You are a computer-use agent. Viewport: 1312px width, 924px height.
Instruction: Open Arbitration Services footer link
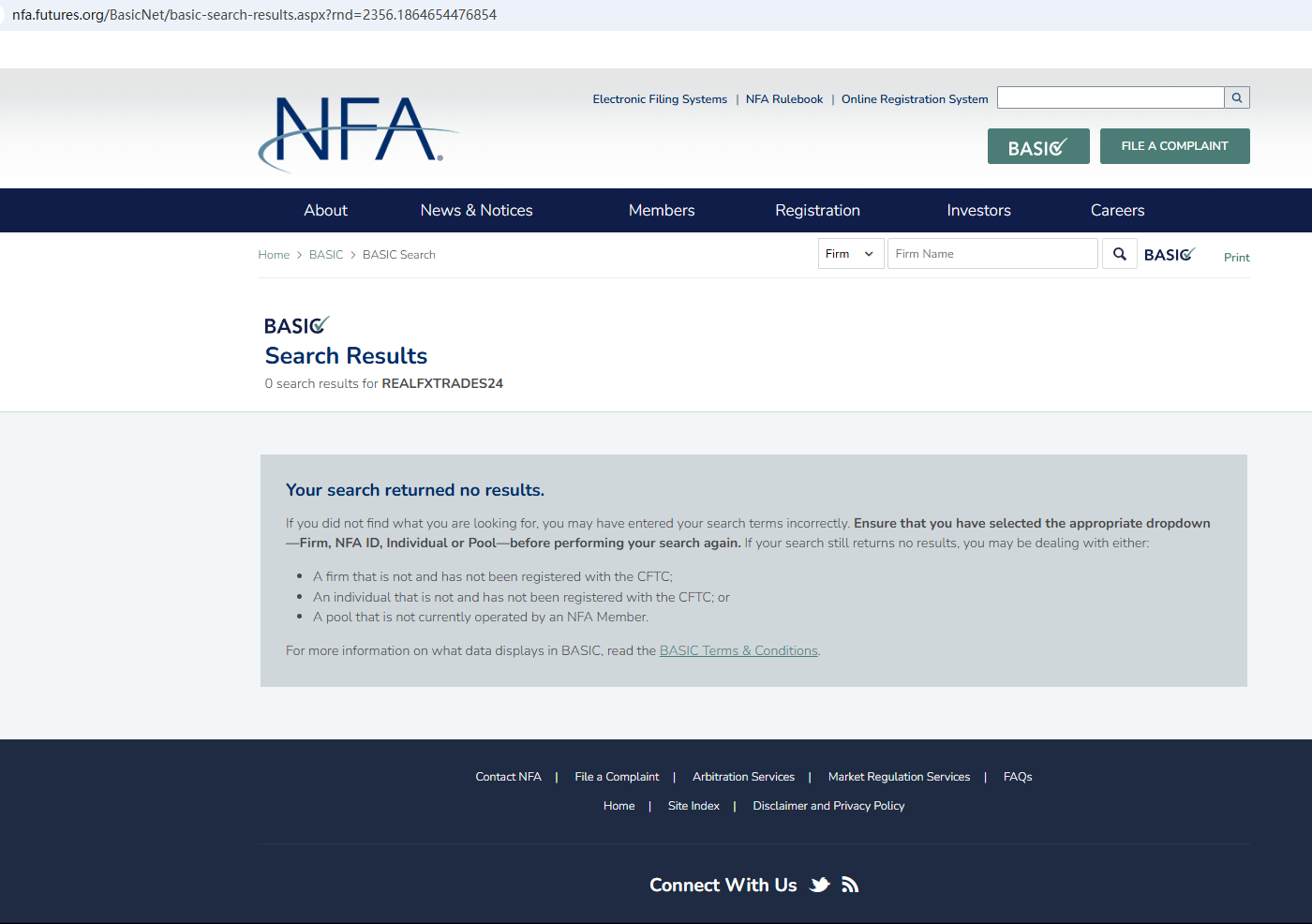click(743, 777)
